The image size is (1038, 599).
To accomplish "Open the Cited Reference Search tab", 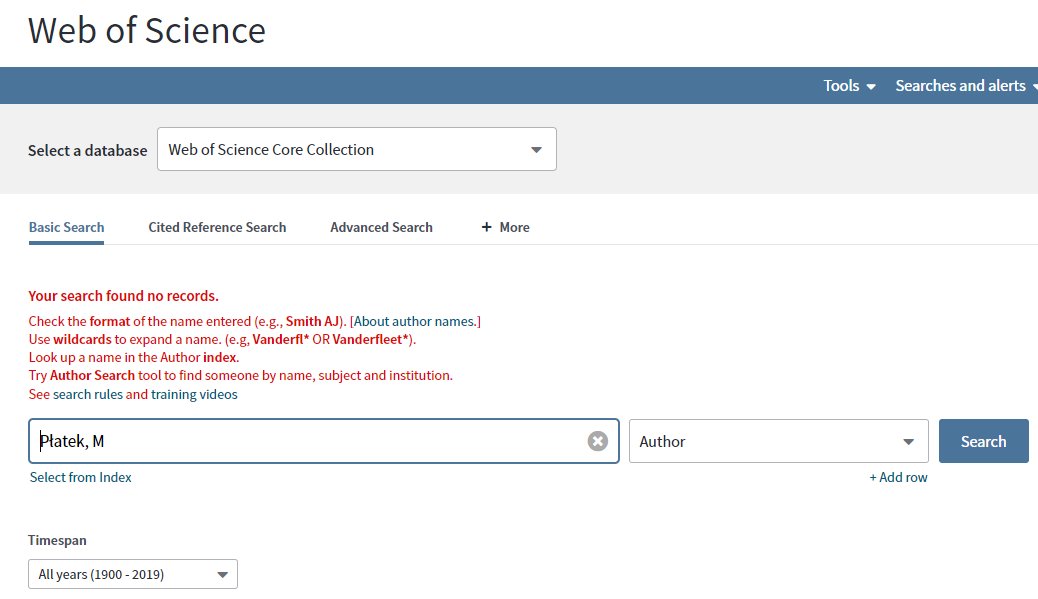I will [x=217, y=227].
